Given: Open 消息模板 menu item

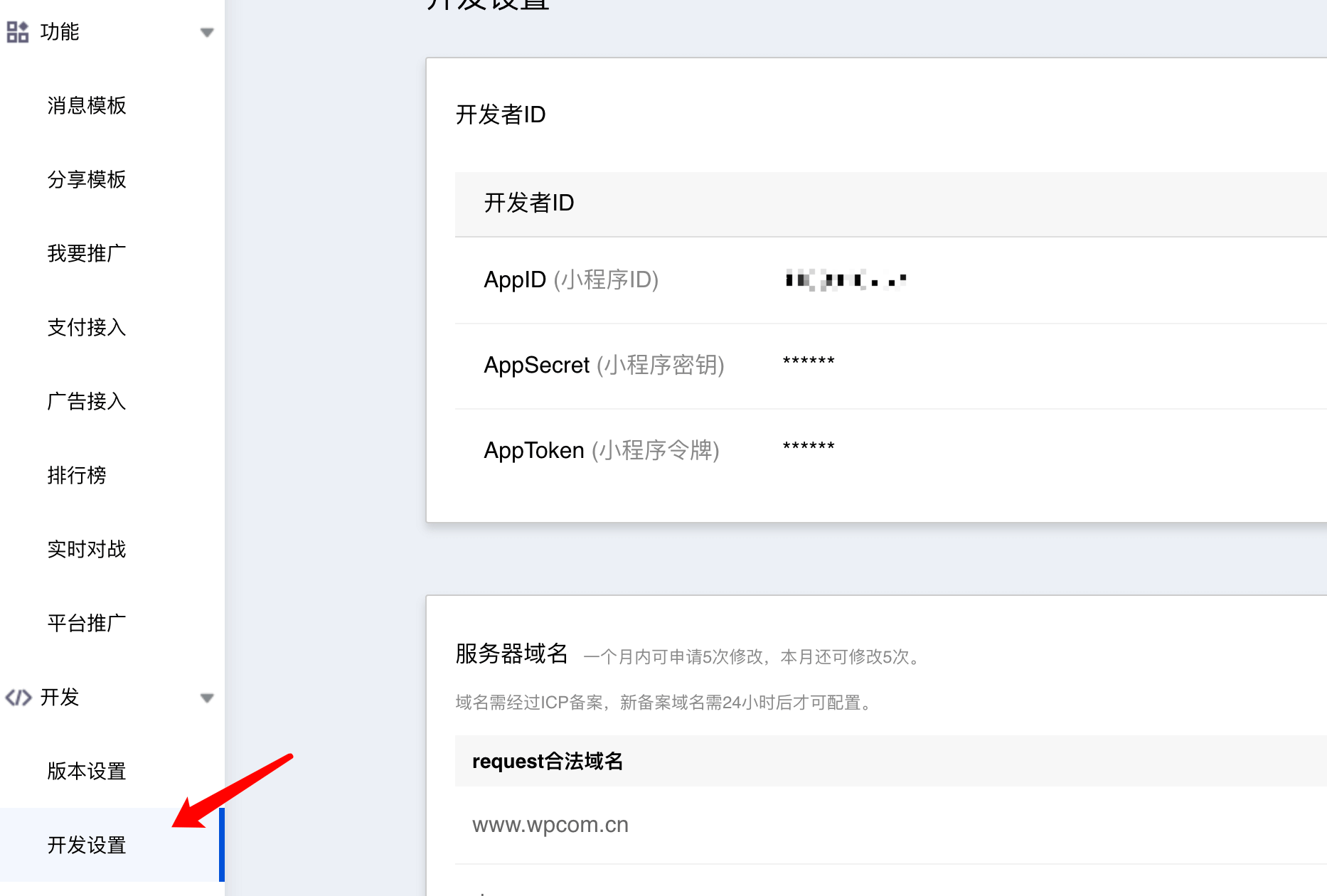Looking at the screenshot, I should [87, 105].
